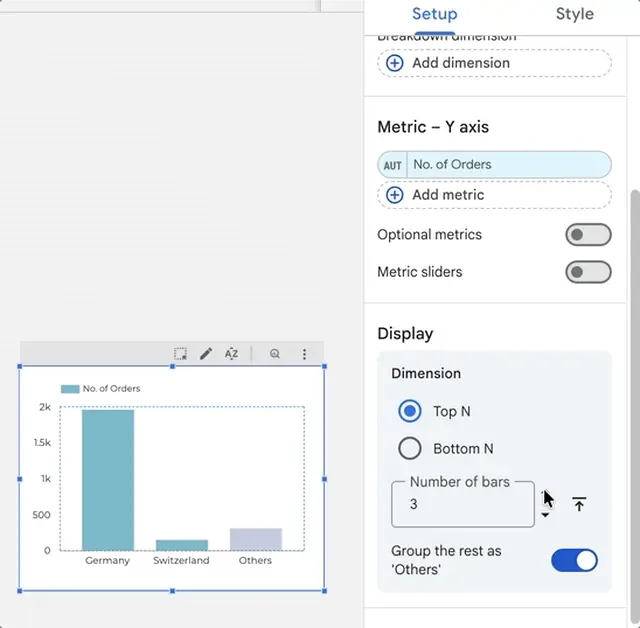This screenshot has width=640, height=628.
Task: Click the pencil edit icon above chart
Action: [x=206, y=354]
